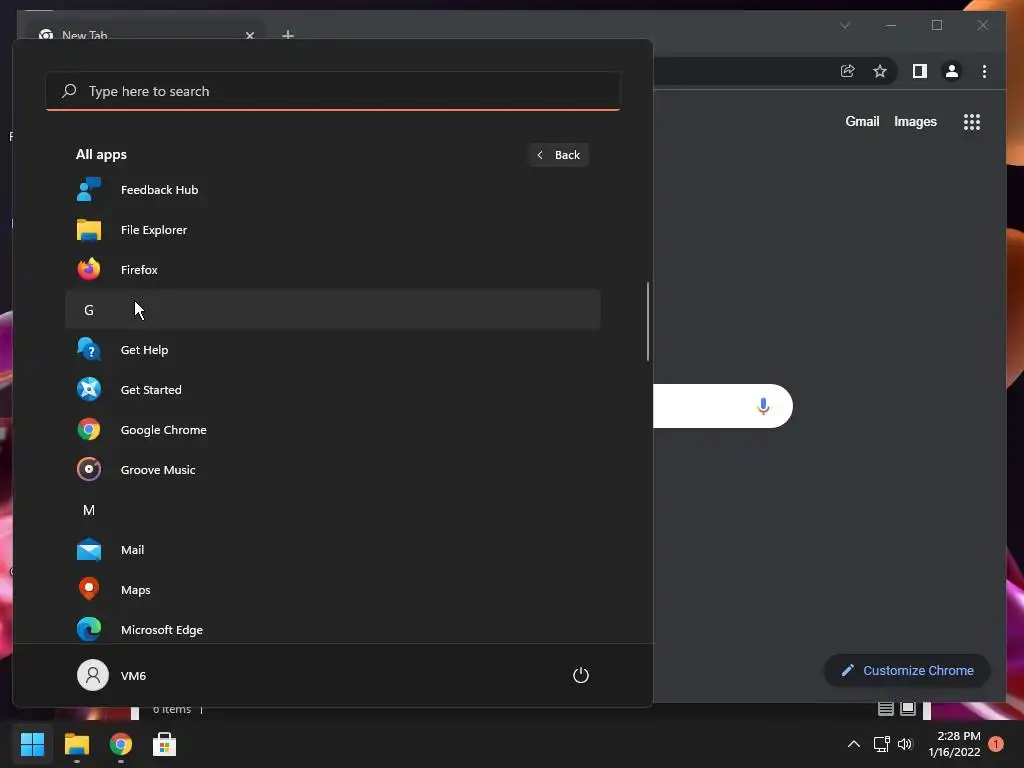Switch File Explorer to details view
The width and height of the screenshot is (1024, 768).
(x=886, y=709)
